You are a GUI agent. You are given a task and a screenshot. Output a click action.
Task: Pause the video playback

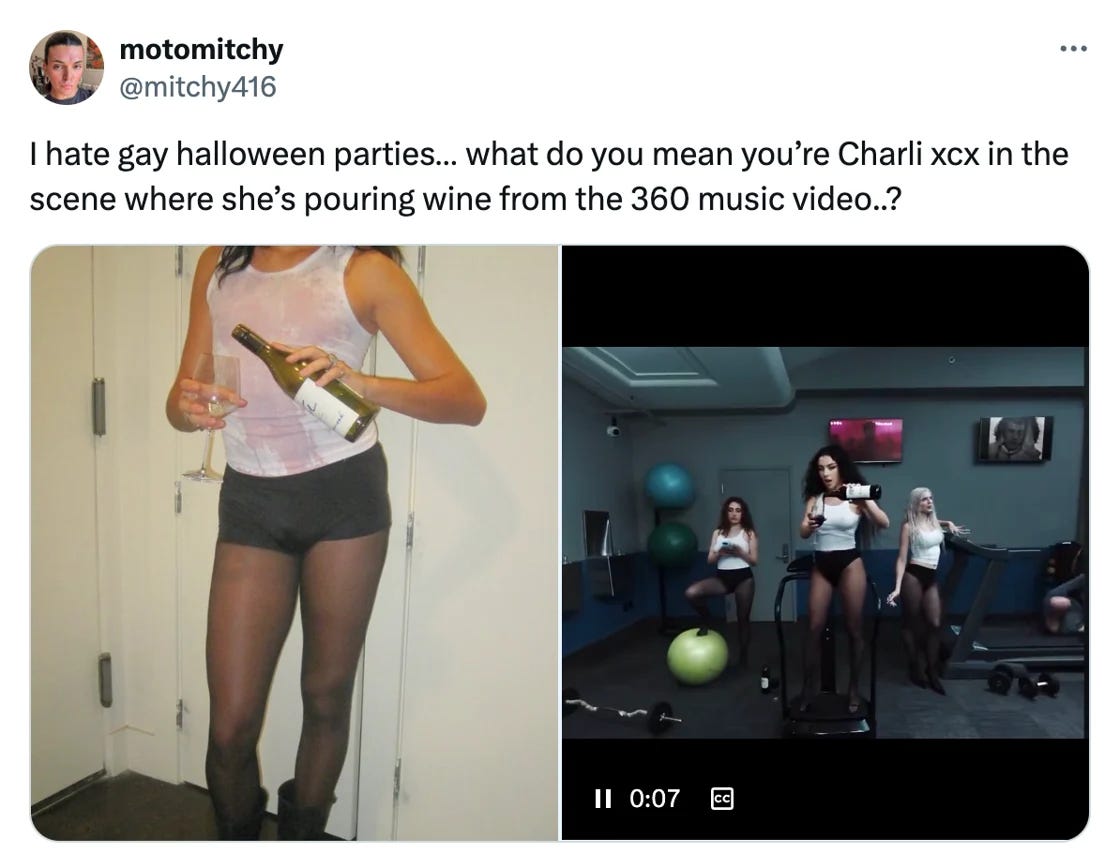pos(603,798)
